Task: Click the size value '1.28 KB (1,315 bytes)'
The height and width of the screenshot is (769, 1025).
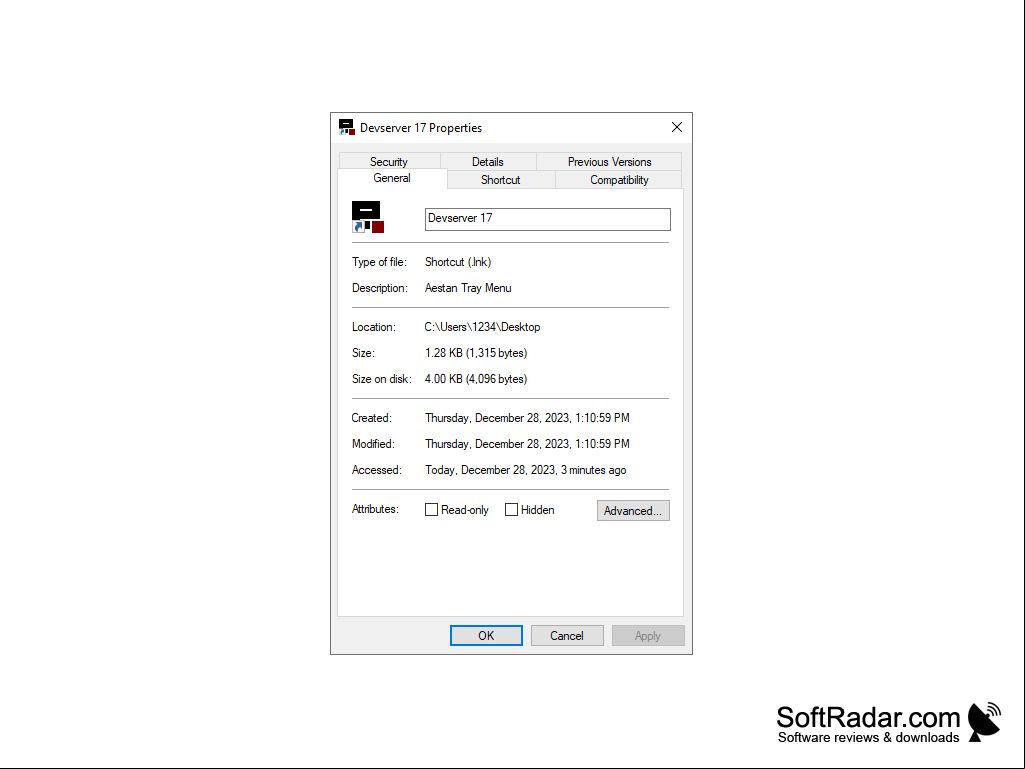Action: click(476, 353)
